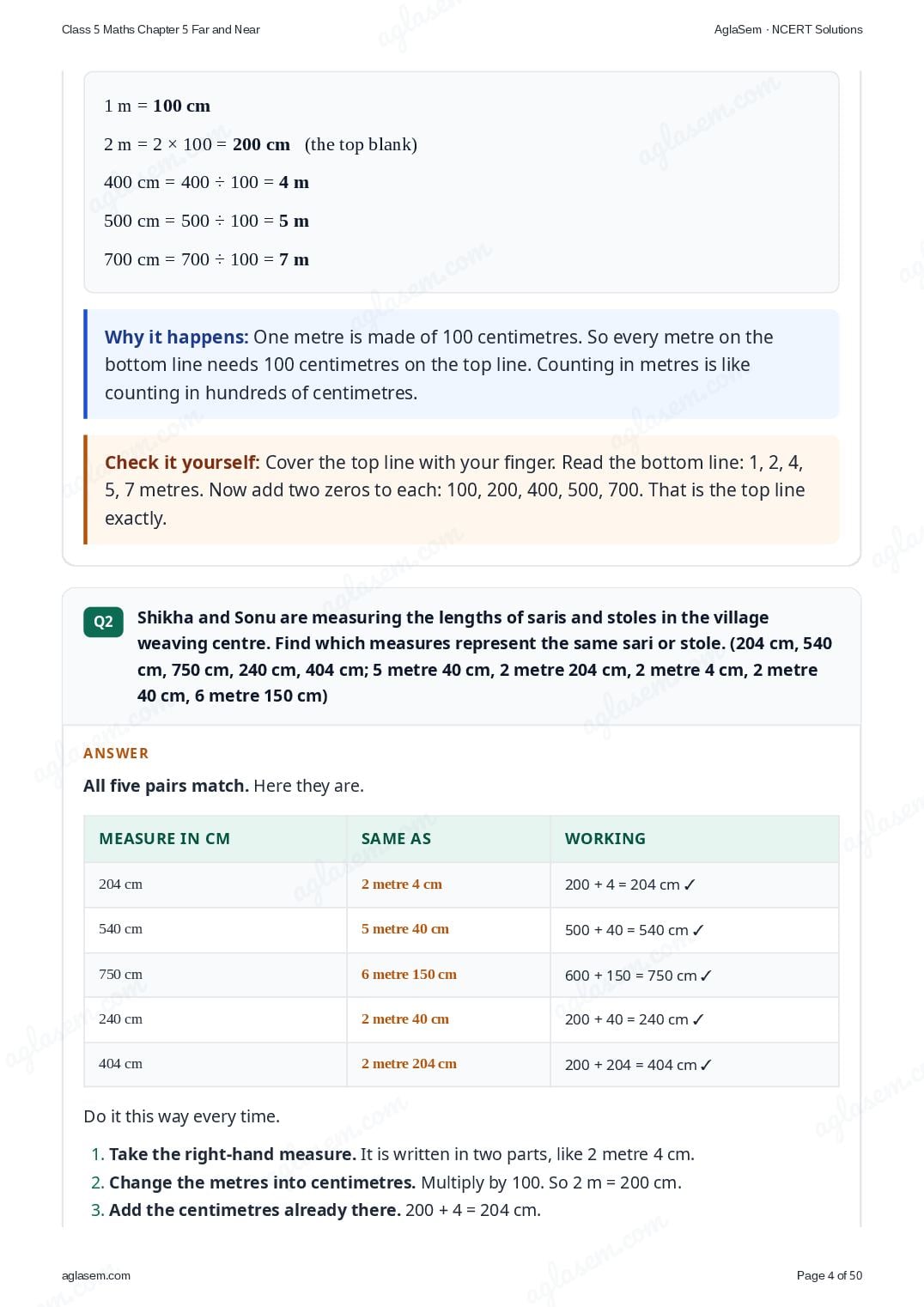Click the 'Check it yourself' heading
924x1307 pixels.
182,463
